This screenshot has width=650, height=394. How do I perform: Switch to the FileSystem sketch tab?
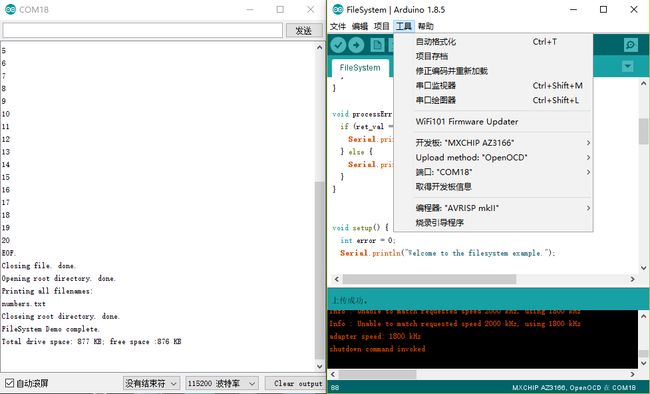[x=360, y=68]
